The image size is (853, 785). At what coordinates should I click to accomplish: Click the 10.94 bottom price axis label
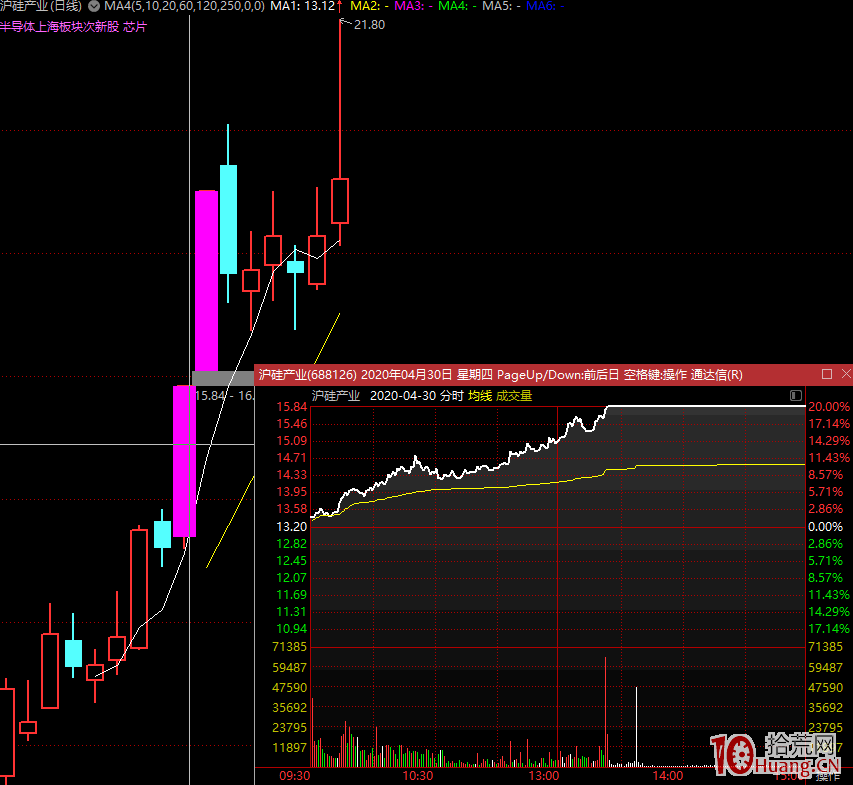click(x=292, y=629)
